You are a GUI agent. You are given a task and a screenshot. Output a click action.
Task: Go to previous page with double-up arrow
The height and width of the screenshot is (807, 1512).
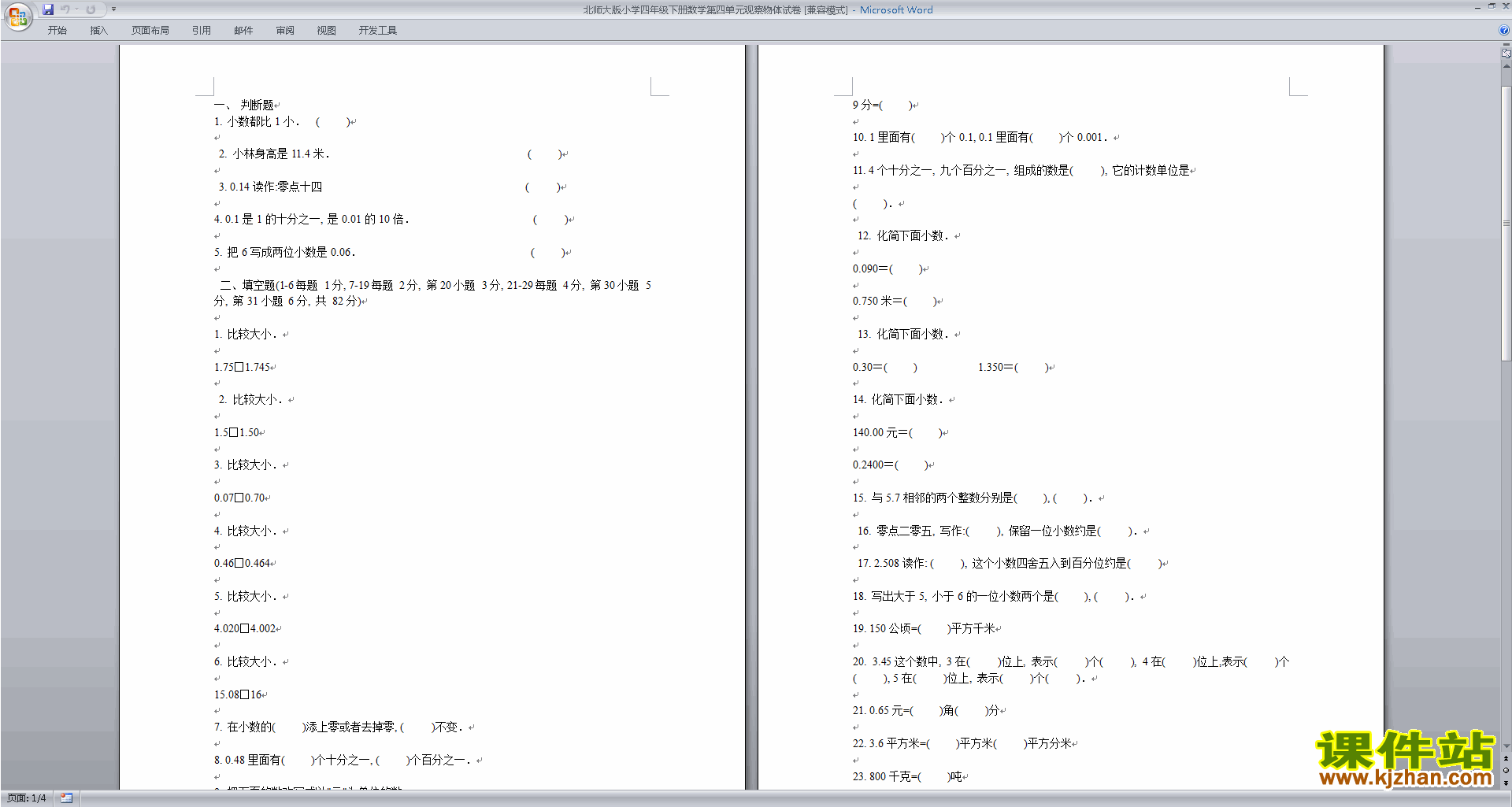click(x=1506, y=758)
